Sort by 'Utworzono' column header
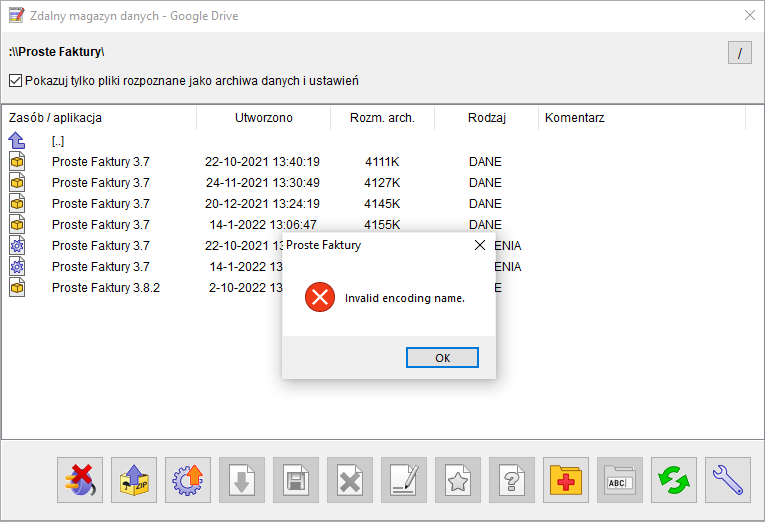The height and width of the screenshot is (522, 765). pyautogui.click(x=263, y=118)
